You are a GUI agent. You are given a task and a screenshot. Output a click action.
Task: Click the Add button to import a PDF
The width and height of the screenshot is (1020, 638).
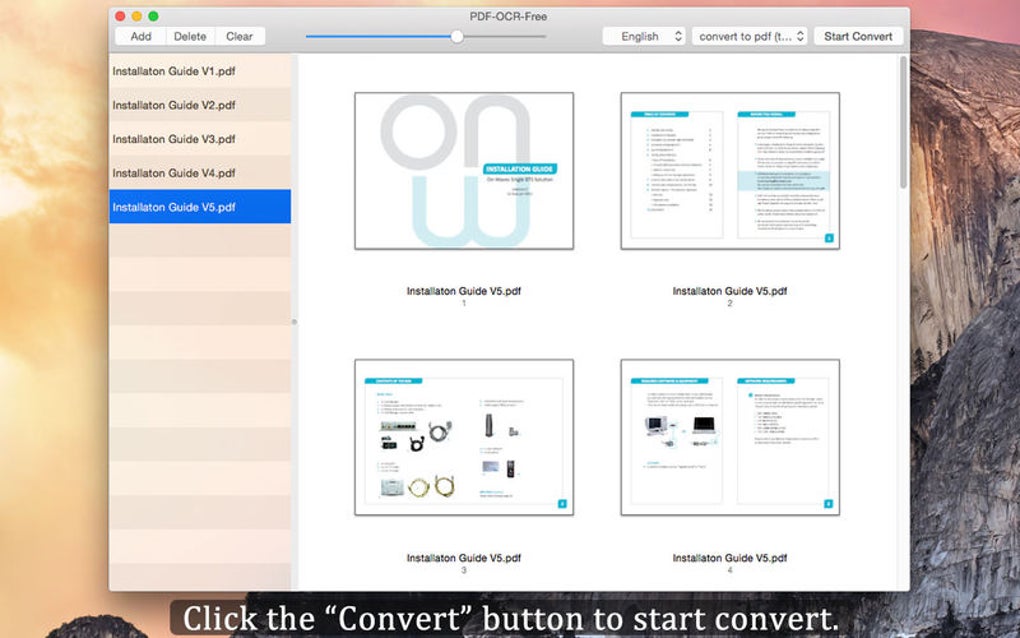(x=140, y=36)
